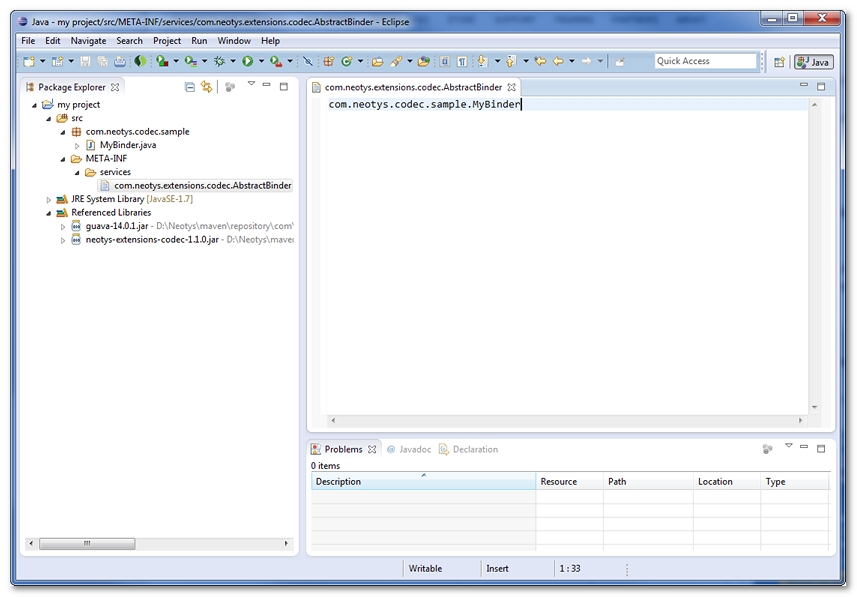Open the New wizard toolbar icon
Image resolution: width=857 pixels, height=597 pixels.
click(x=29, y=62)
